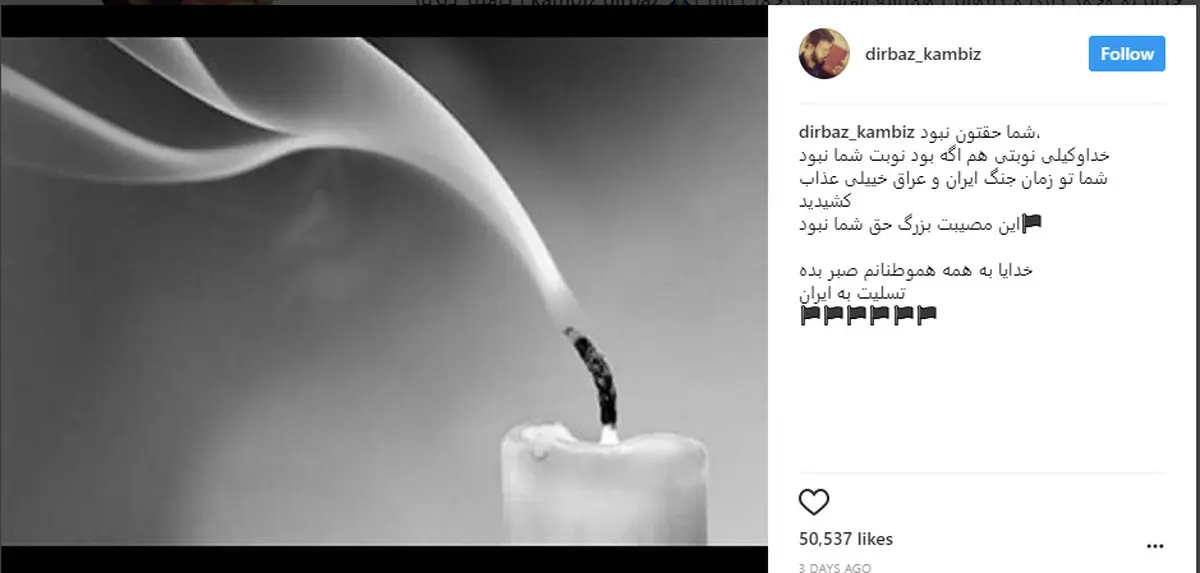Image resolution: width=1200 pixels, height=573 pixels.
Task: Open the 3 DAYS AGO timestamp
Action: 835,568
